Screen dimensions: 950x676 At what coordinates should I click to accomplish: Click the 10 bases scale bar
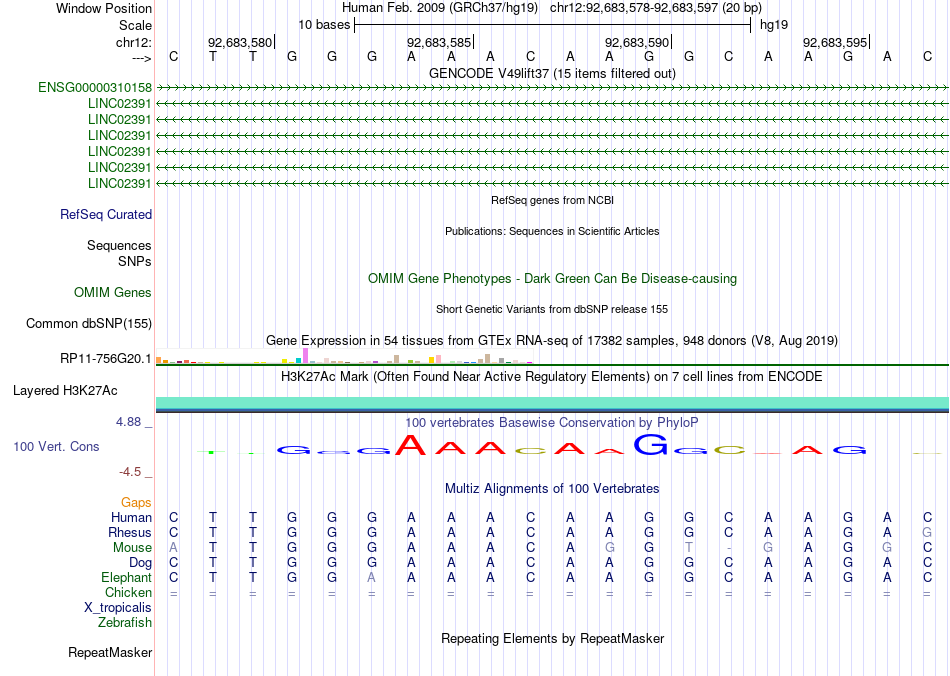click(x=553, y=25)
